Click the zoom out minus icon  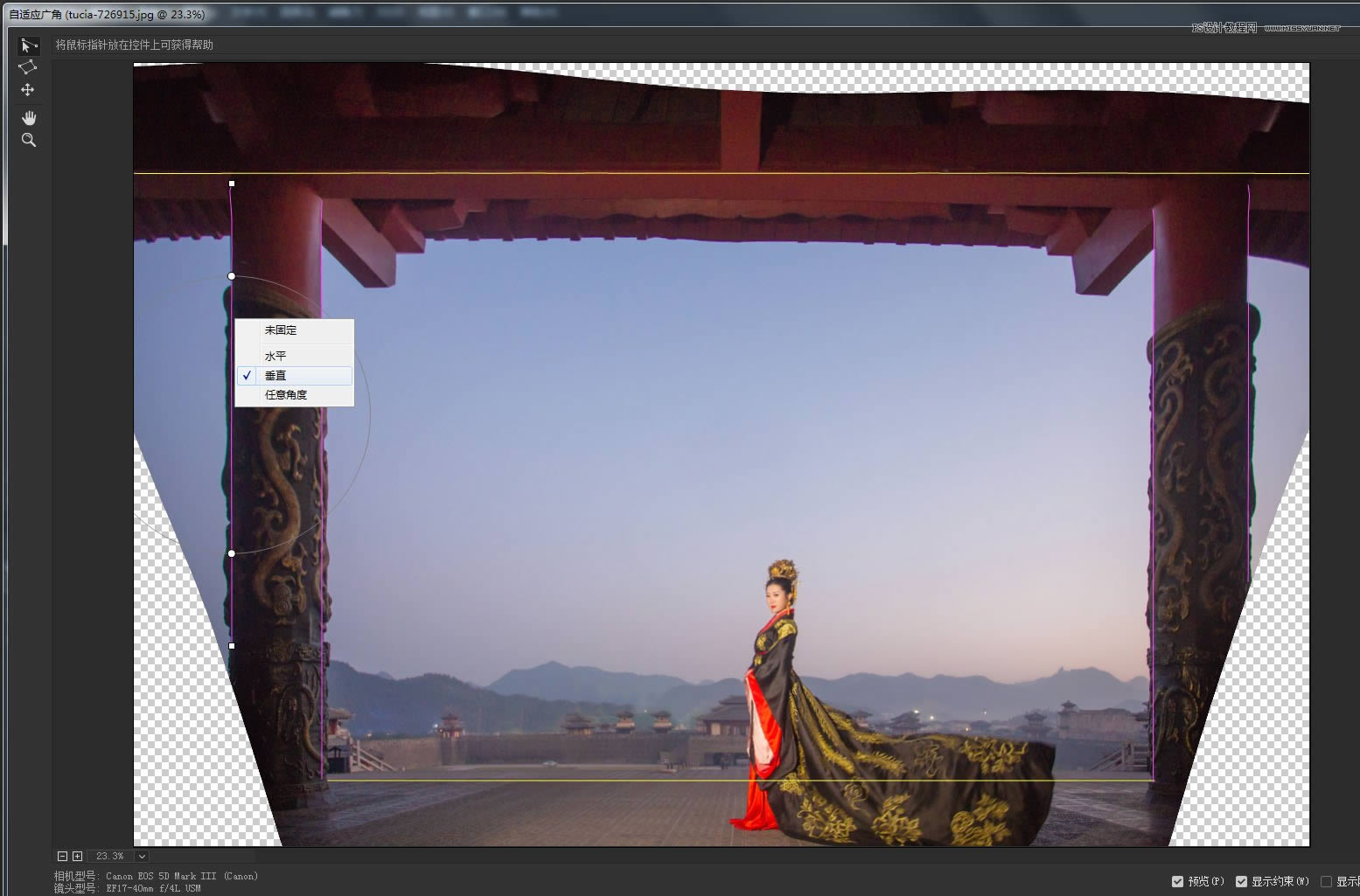[62, 857]
